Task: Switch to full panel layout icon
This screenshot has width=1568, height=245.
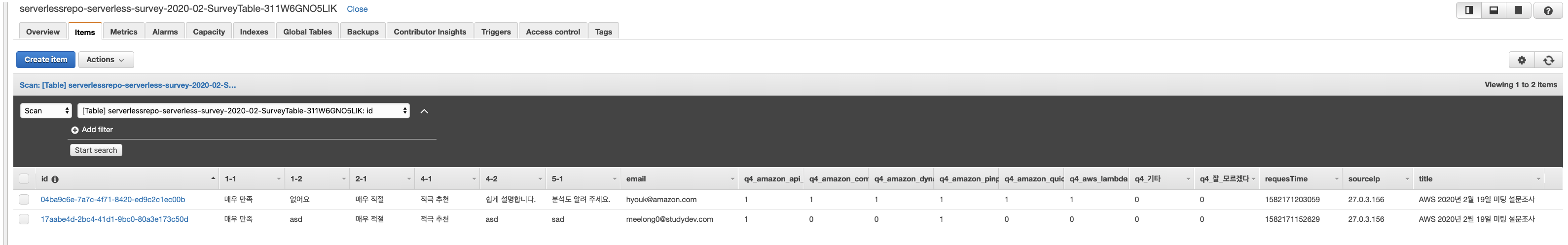Action: [x=1518, y=10]
